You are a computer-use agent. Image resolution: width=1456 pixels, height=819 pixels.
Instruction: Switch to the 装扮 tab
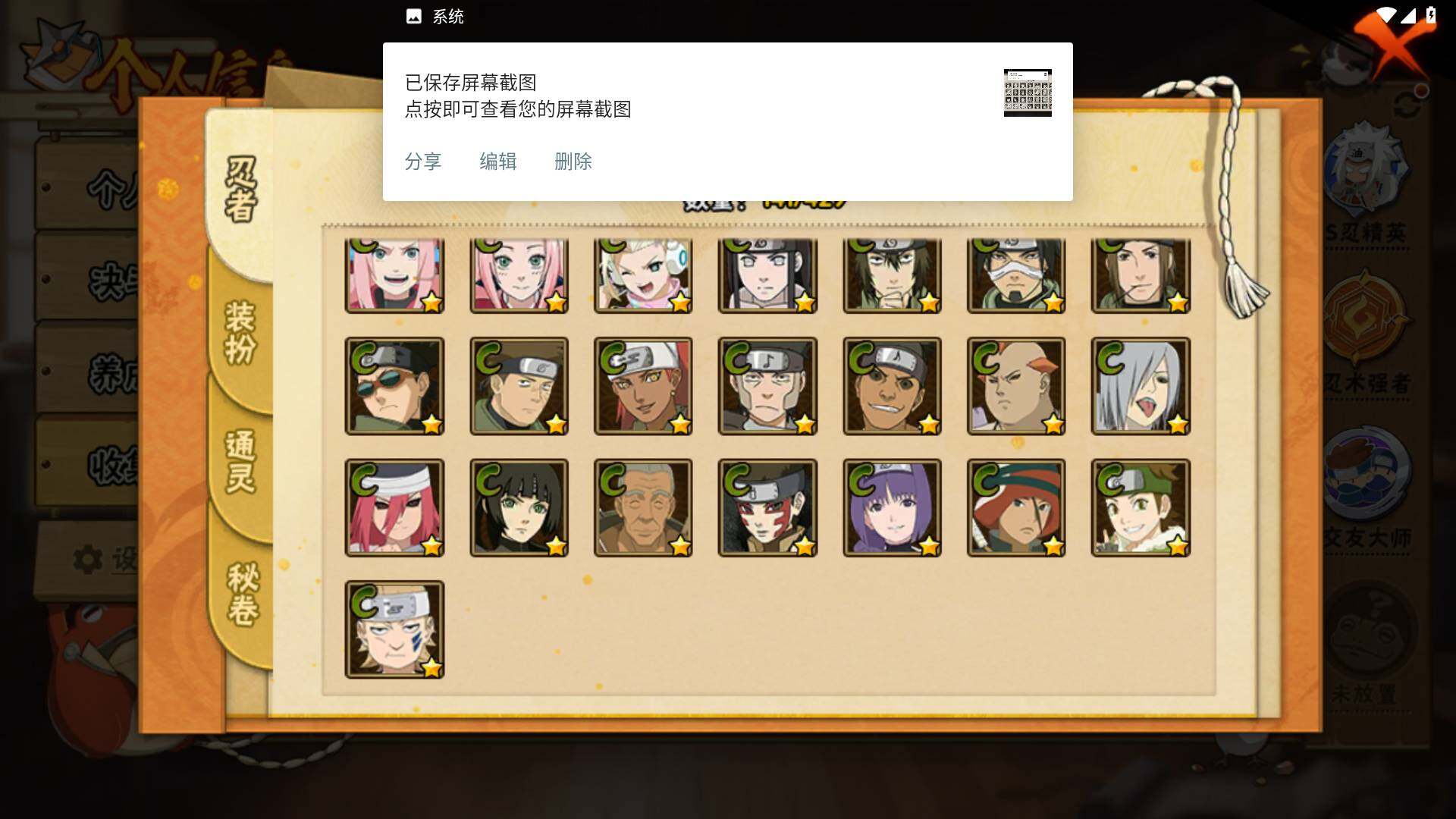(241, 332)
